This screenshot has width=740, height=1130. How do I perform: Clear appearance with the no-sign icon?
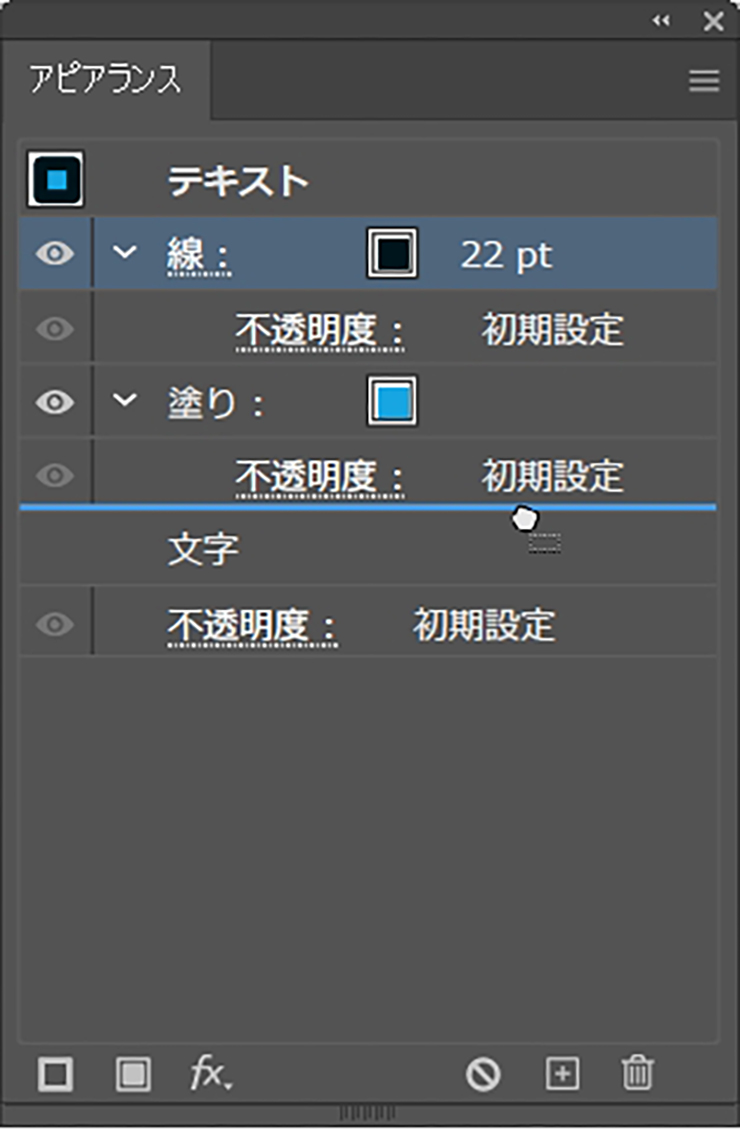tap(483, 1075)
